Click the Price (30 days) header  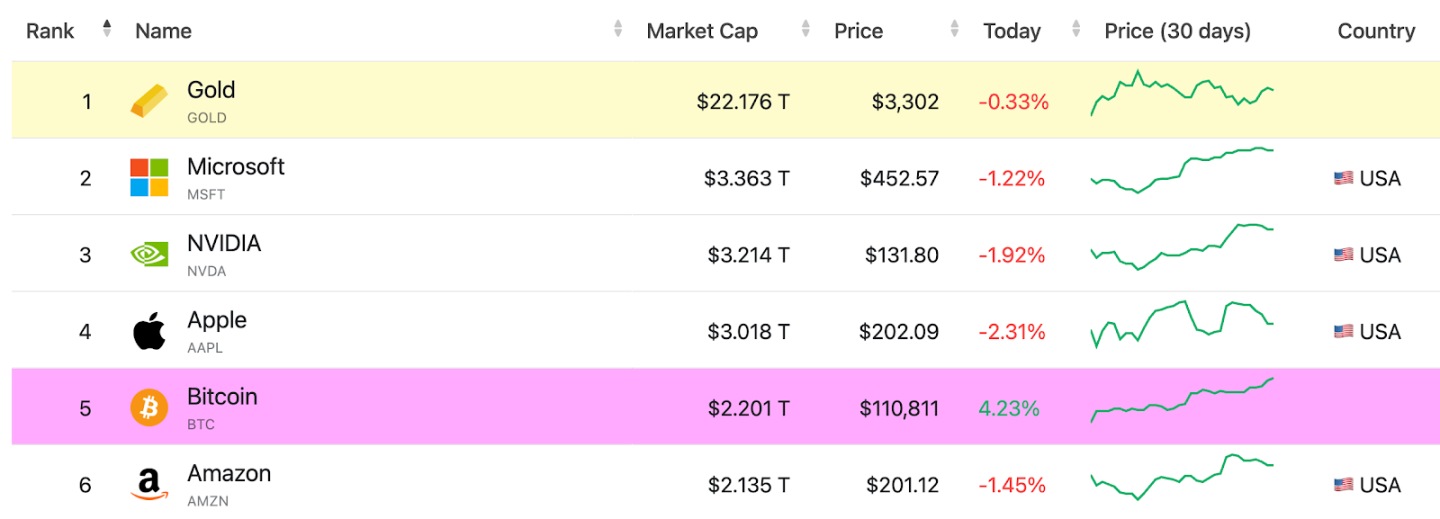(1177, 31)
